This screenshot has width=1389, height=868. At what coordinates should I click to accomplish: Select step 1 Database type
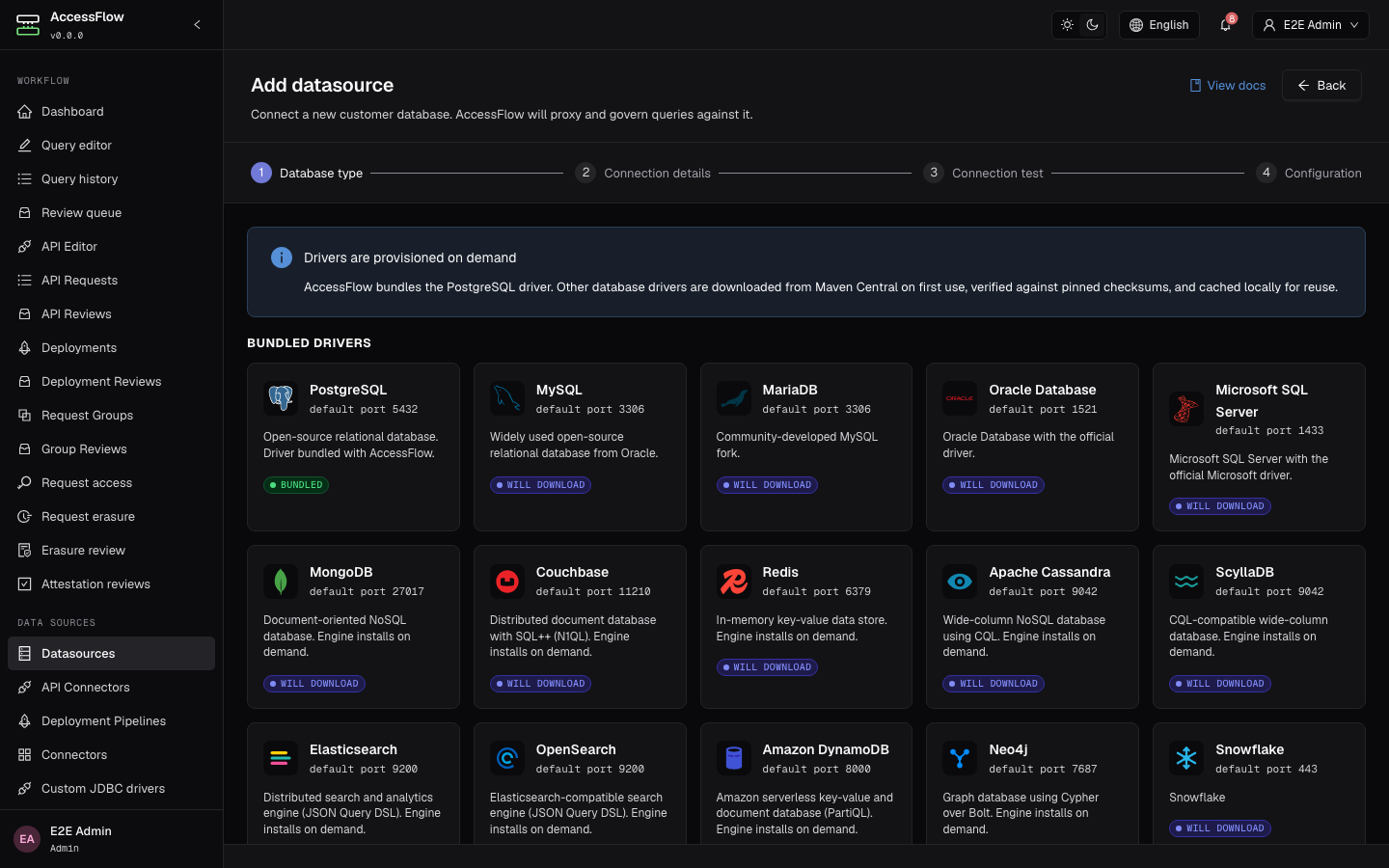[307, 174]
